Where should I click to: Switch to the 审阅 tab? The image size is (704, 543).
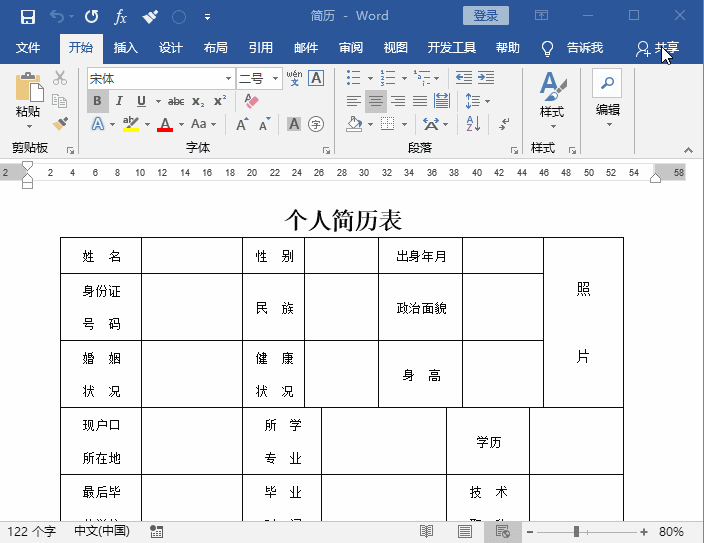pos(351,48)
